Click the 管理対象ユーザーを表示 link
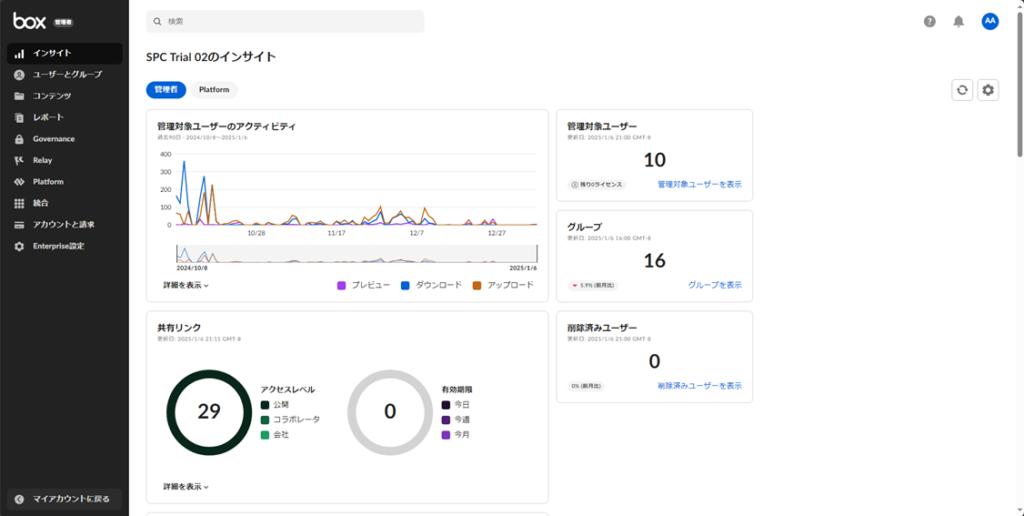 tap(699, 184)
